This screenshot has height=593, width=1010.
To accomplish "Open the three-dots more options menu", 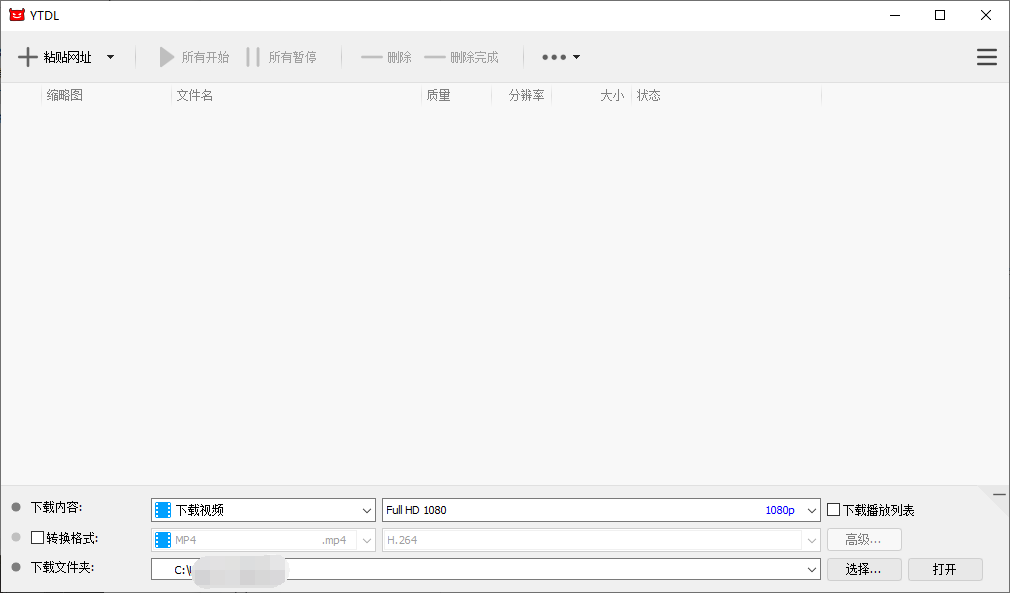I will (x=560, y=57).
